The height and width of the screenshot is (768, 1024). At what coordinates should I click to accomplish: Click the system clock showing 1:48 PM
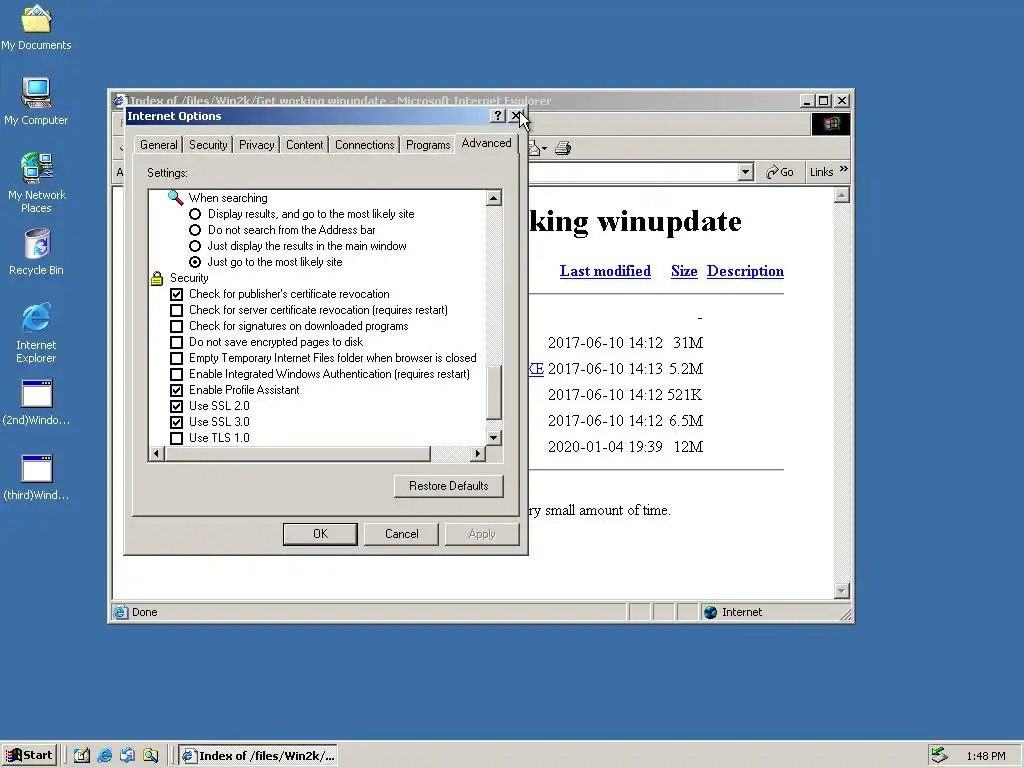(x=986, y=756)
